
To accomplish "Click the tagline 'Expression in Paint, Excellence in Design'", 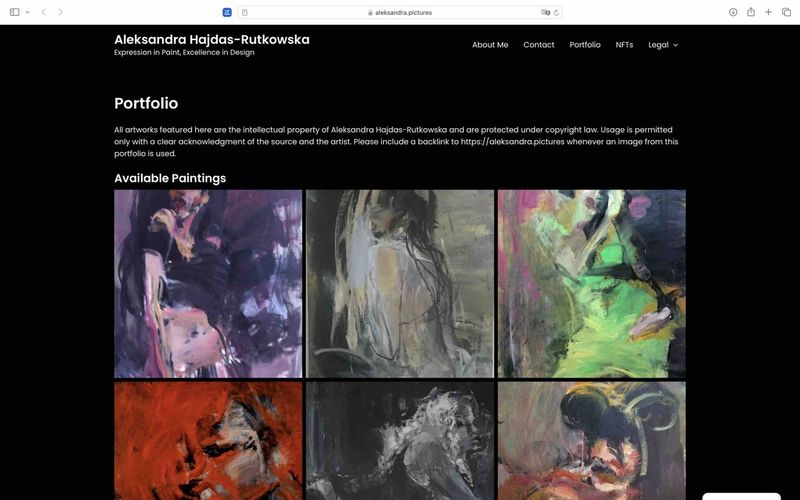I will (x=184, y=53).
